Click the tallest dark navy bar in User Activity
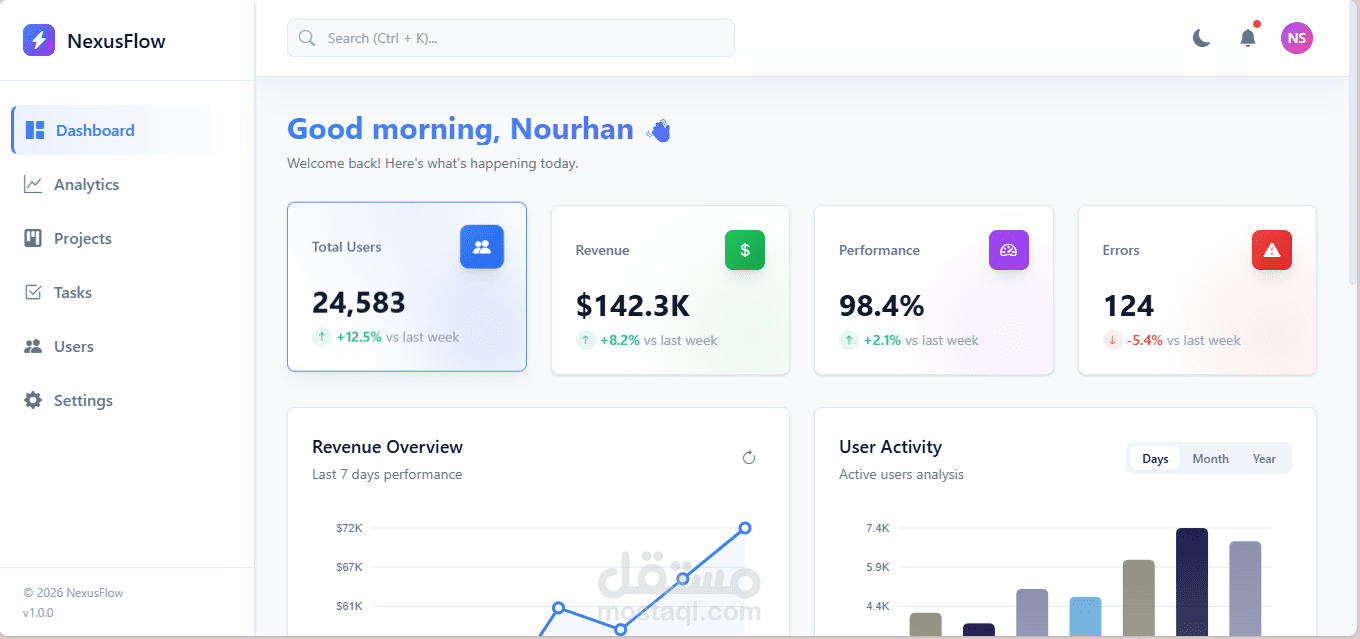Screen dimensions: 1360x639 point(1192,582)
